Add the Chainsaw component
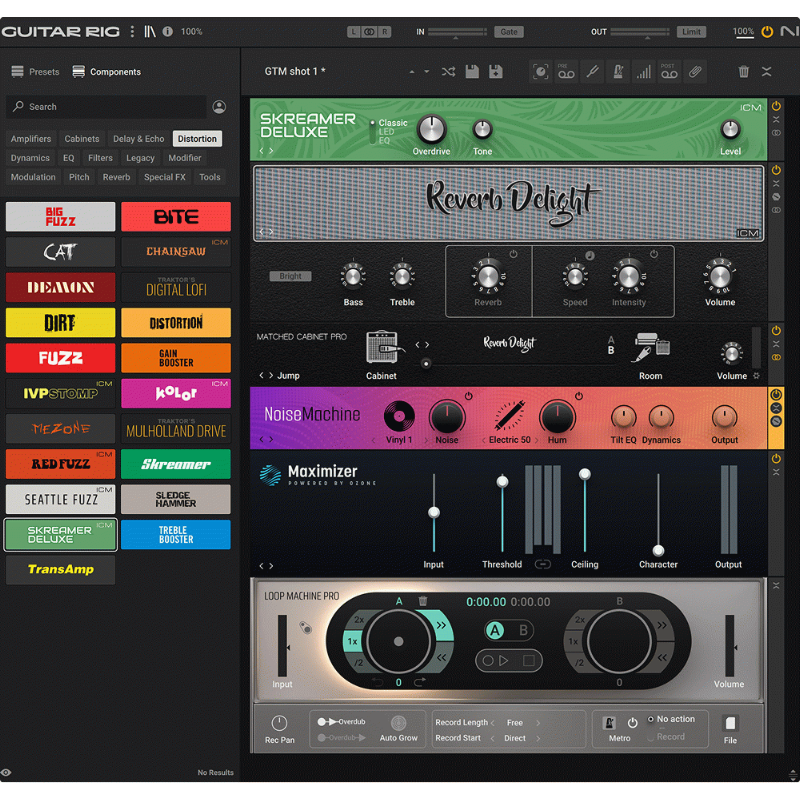Viewport: 800px width, 800px height. (176, 252)
